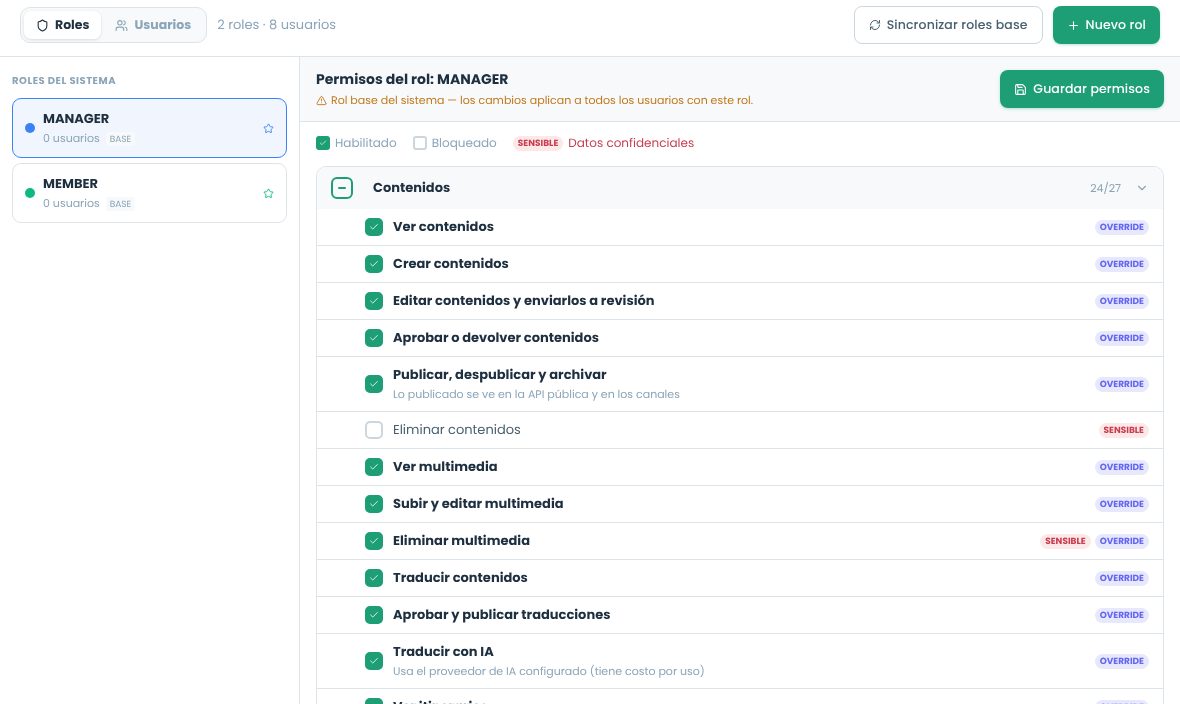Uncheck Publicar, despublicar y archivar
This screenshot has height=704, width=1180.
(374, 384)
